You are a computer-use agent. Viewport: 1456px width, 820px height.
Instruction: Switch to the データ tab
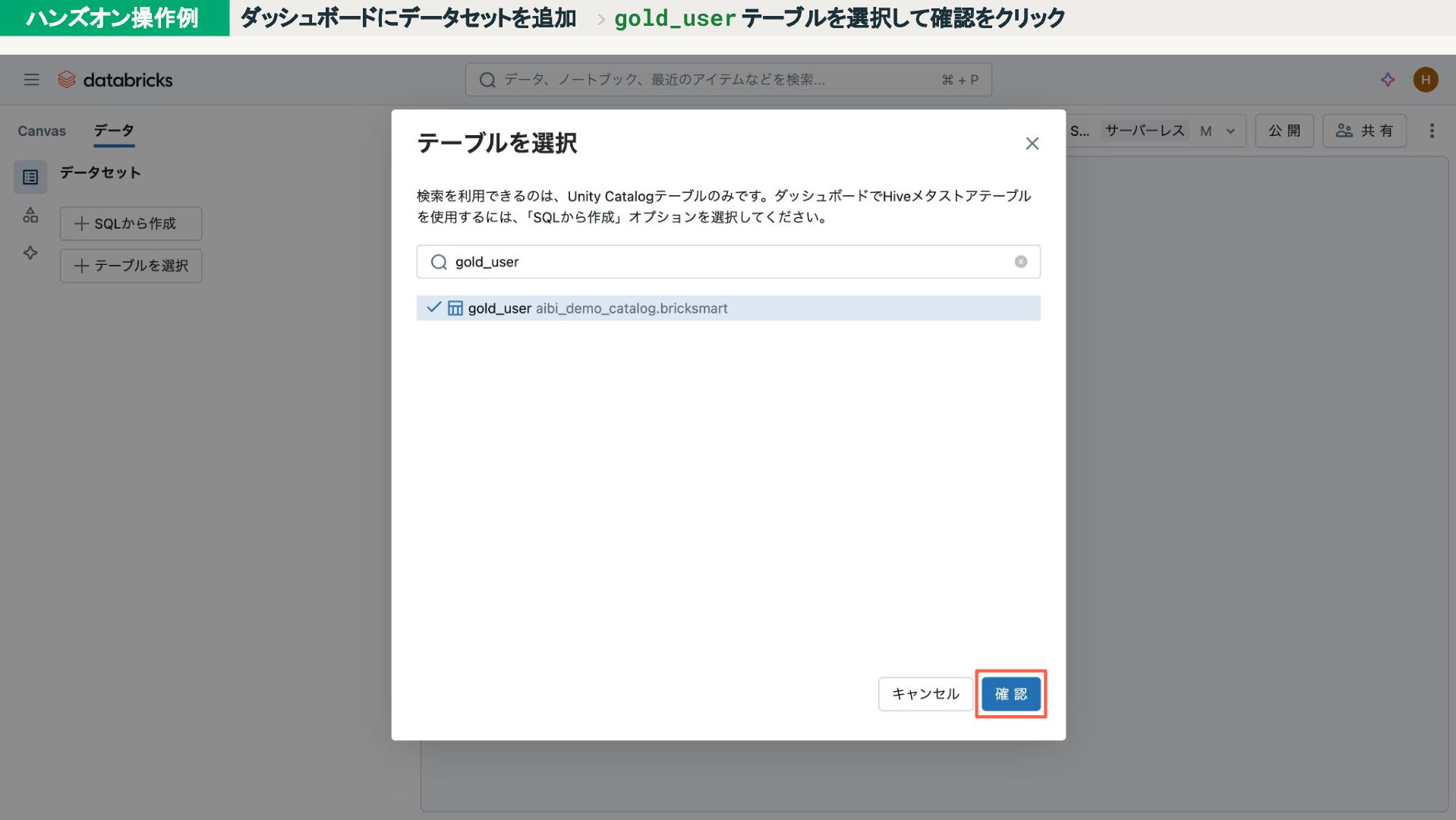(x=114, y=131)
